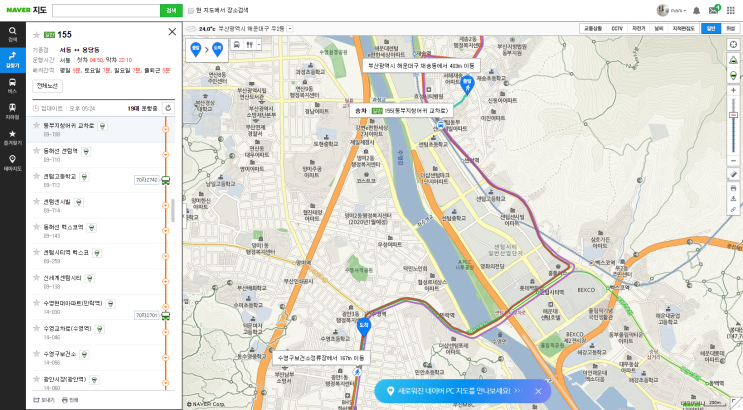Click the bus icon labeled 70자2742
This screenshot has height=410, width=743.
165,180
